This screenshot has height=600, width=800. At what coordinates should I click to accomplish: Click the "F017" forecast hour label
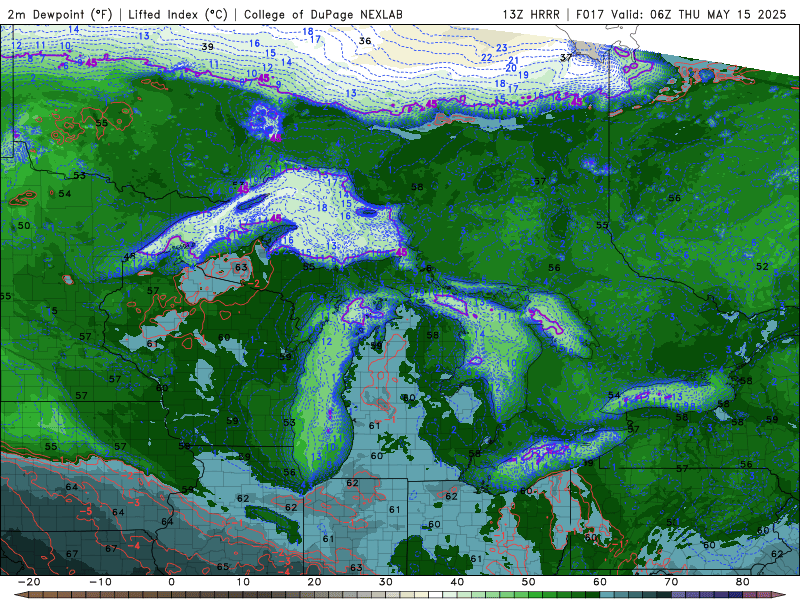point(591,14)
